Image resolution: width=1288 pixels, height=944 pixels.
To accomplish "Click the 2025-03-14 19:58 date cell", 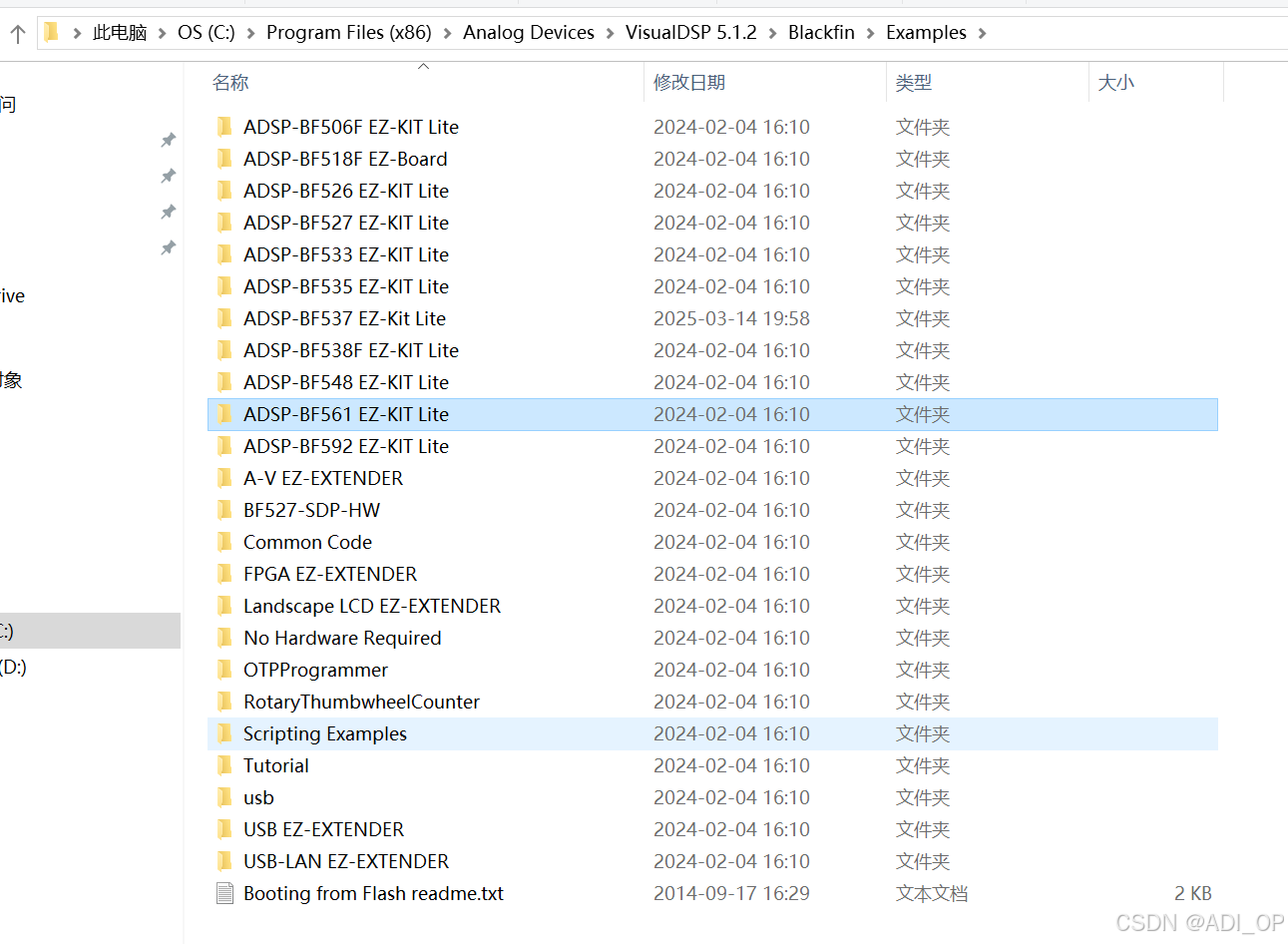I will click(x=731, y=318).
